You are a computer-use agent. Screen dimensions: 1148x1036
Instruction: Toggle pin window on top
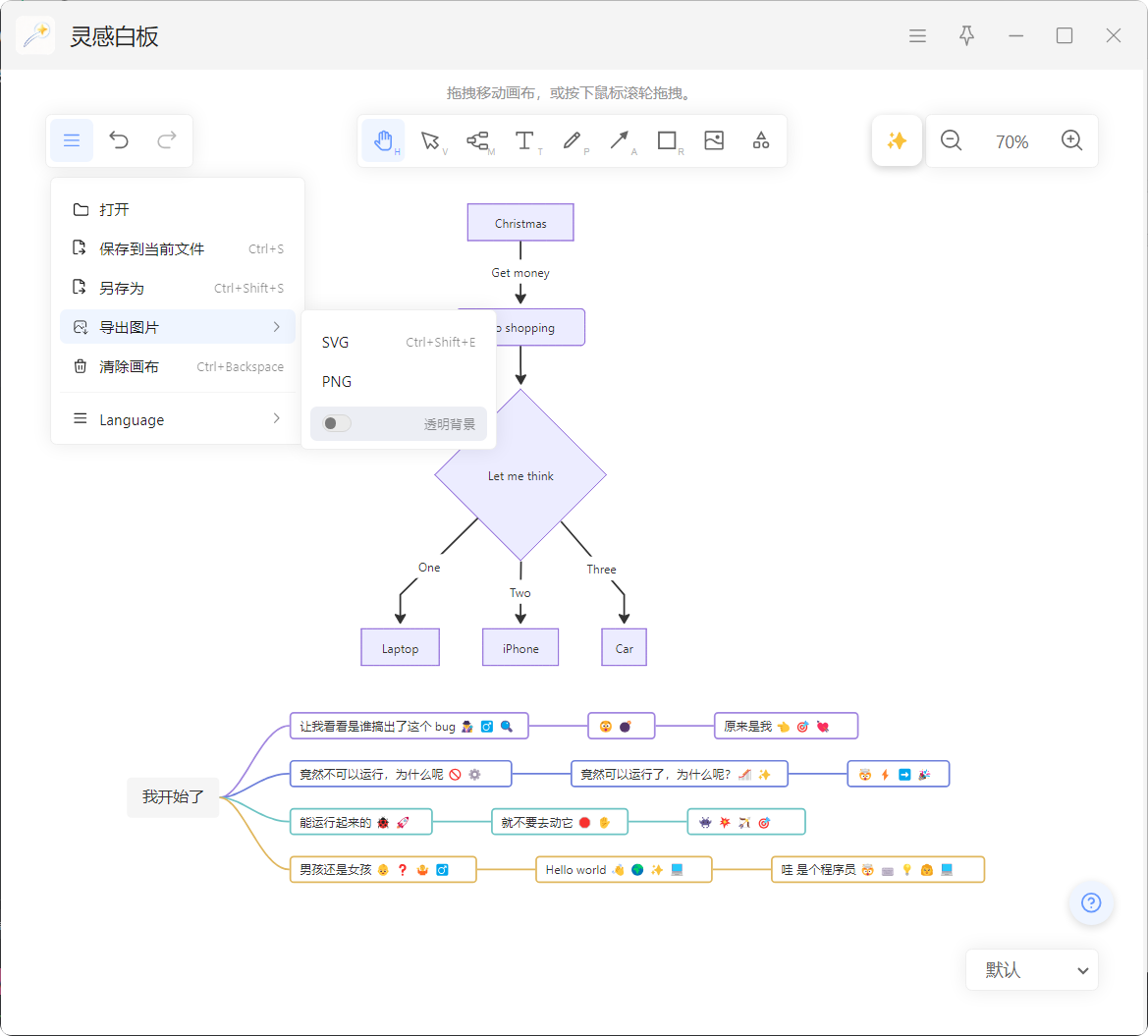966,36
